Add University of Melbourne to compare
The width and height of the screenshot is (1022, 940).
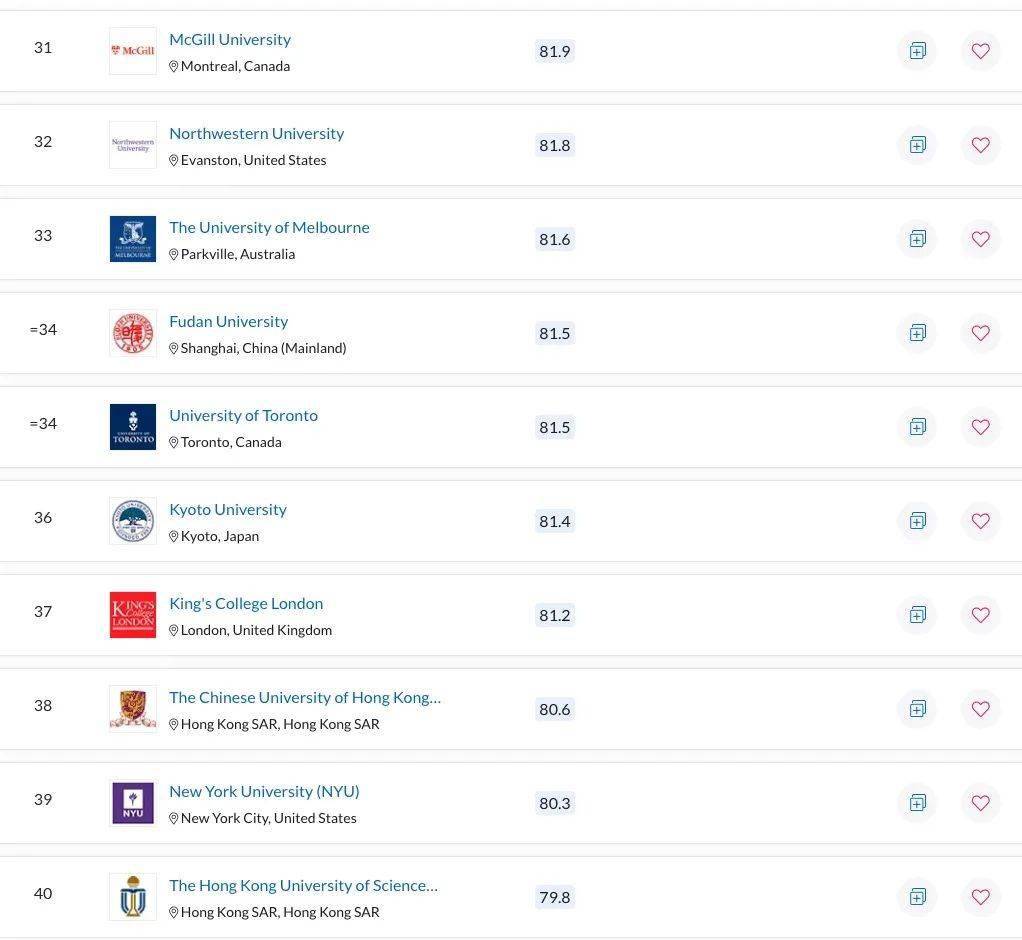coord(917,239)
